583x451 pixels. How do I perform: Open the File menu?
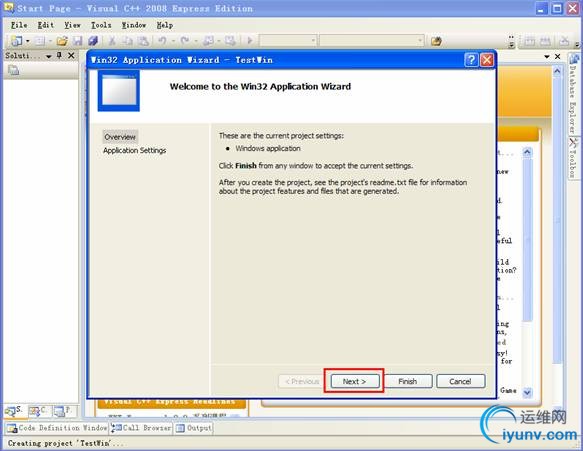click(19, 25)
